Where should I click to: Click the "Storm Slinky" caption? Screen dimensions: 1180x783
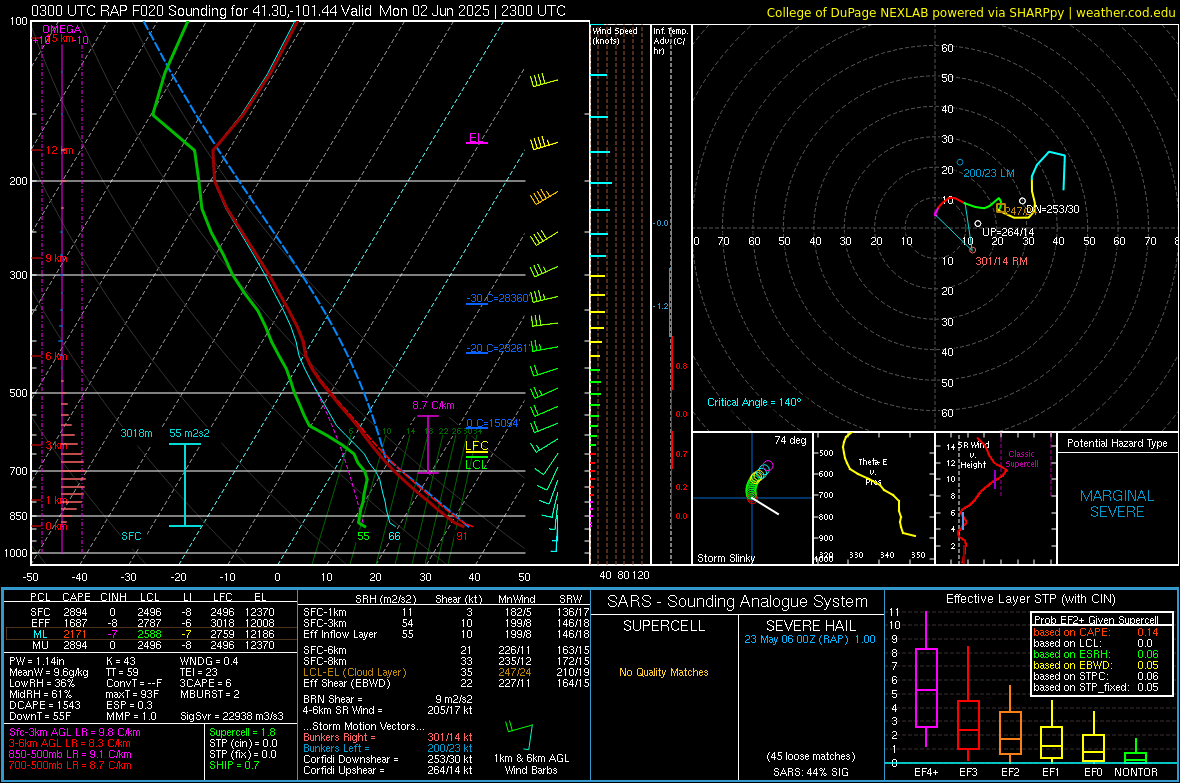(726, 558)
